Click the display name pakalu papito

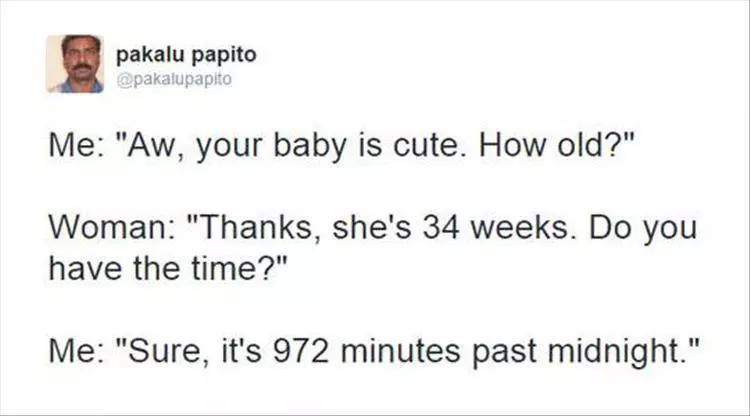pyautogui.click(x=187, y=55)
